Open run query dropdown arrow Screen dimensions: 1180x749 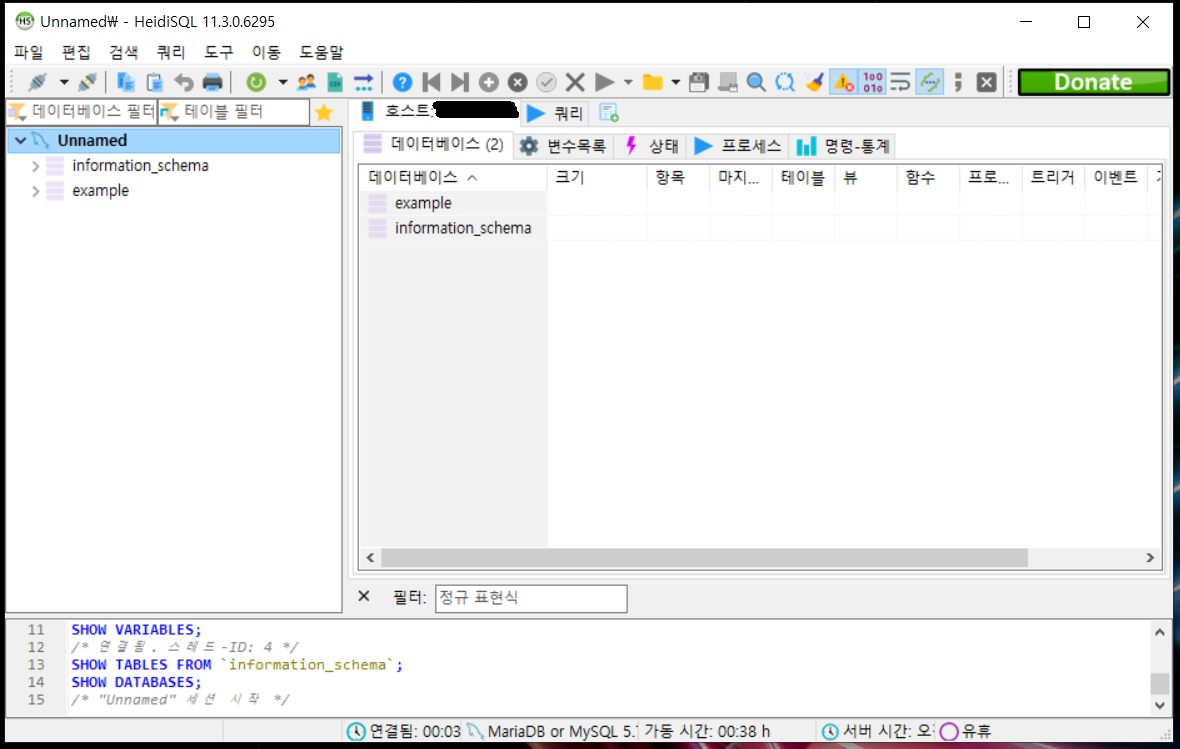[628, 82]
